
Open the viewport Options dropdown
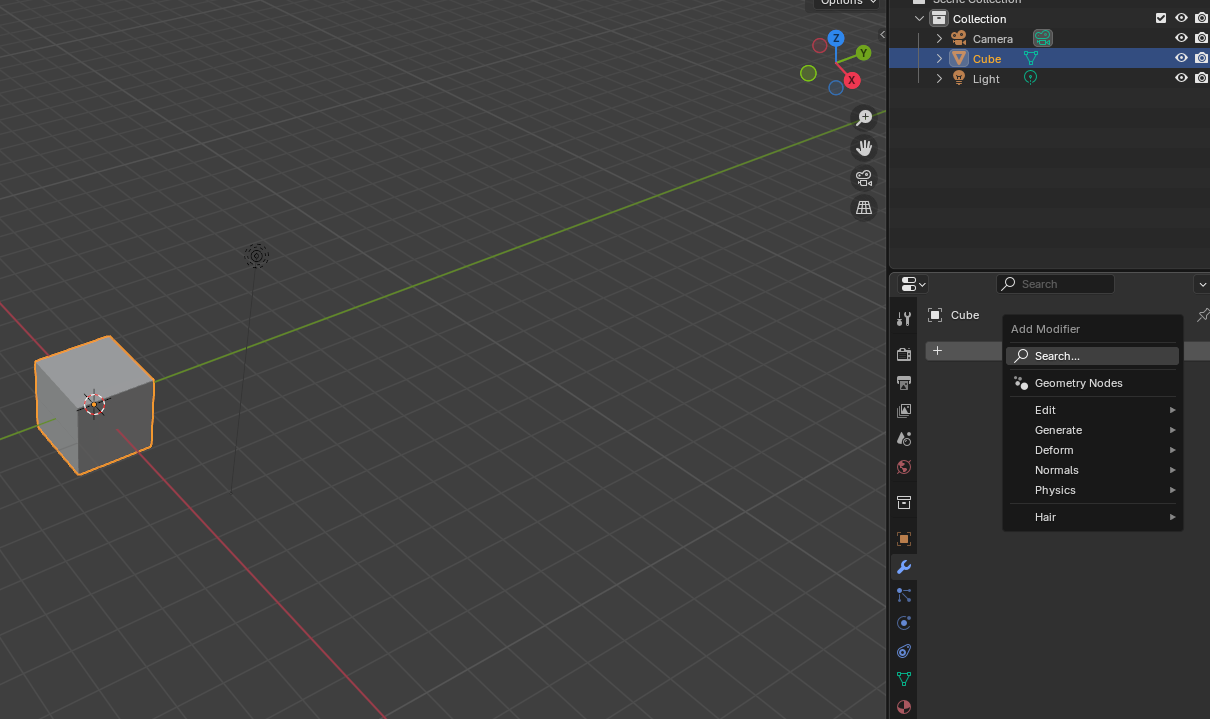point(847,3)
